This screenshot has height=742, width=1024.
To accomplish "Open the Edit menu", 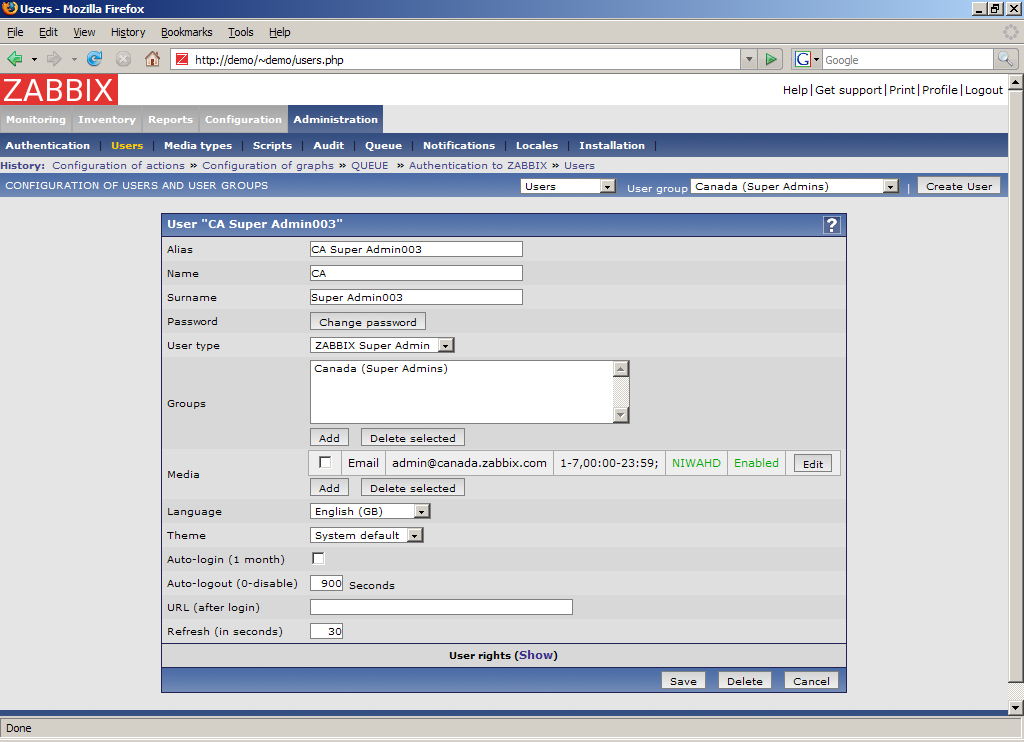I will point(48,32).
